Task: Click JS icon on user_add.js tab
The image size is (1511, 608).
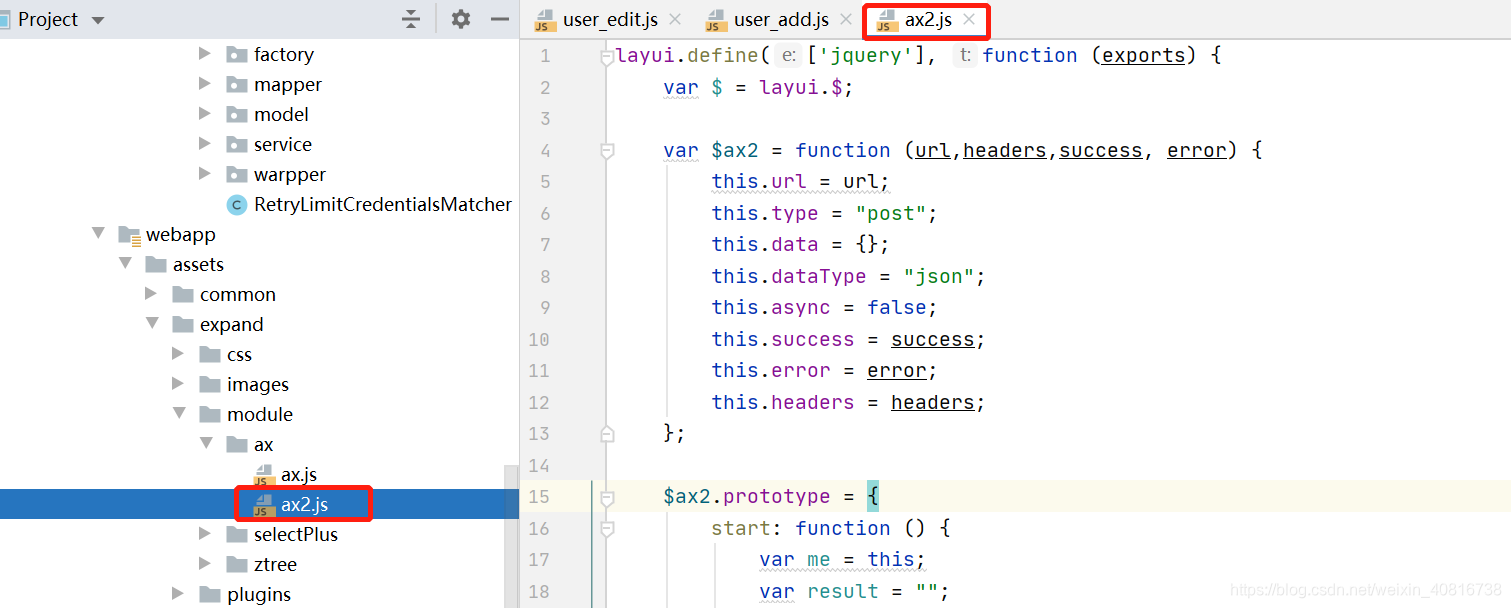Action: (x=716, y=20)
